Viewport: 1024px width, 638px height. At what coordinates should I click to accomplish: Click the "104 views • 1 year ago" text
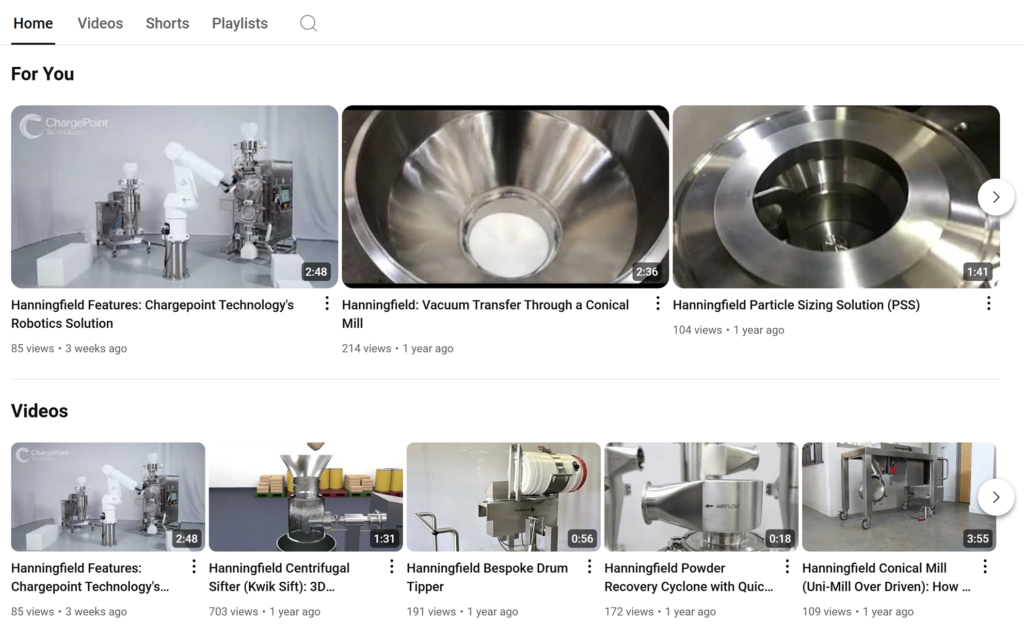(729, 330)
